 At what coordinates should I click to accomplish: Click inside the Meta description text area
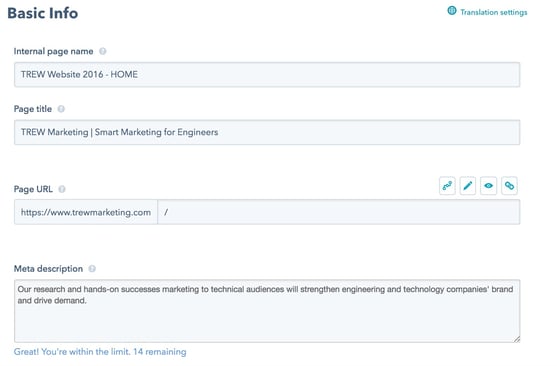click(x=267, y=311)
